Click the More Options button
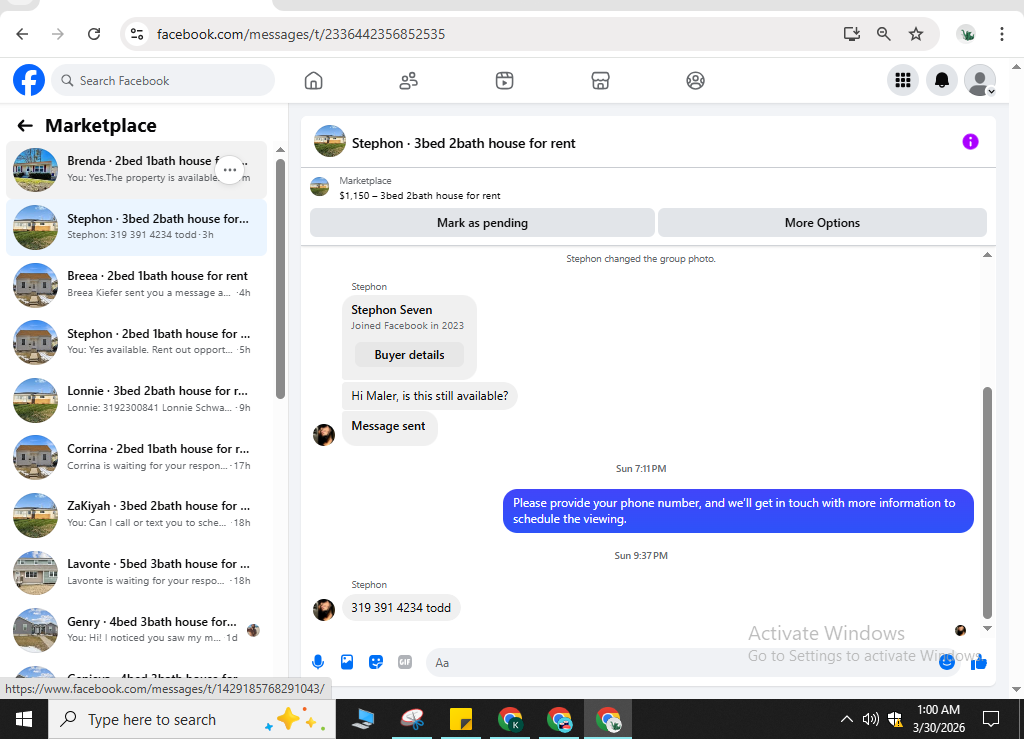This screenshot has width=1024, height=739. pos(822,223)
